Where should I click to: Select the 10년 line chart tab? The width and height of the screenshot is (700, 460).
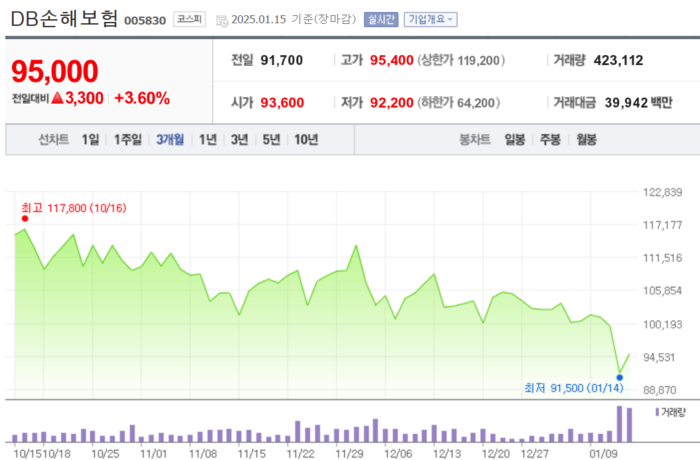(306, 140)
